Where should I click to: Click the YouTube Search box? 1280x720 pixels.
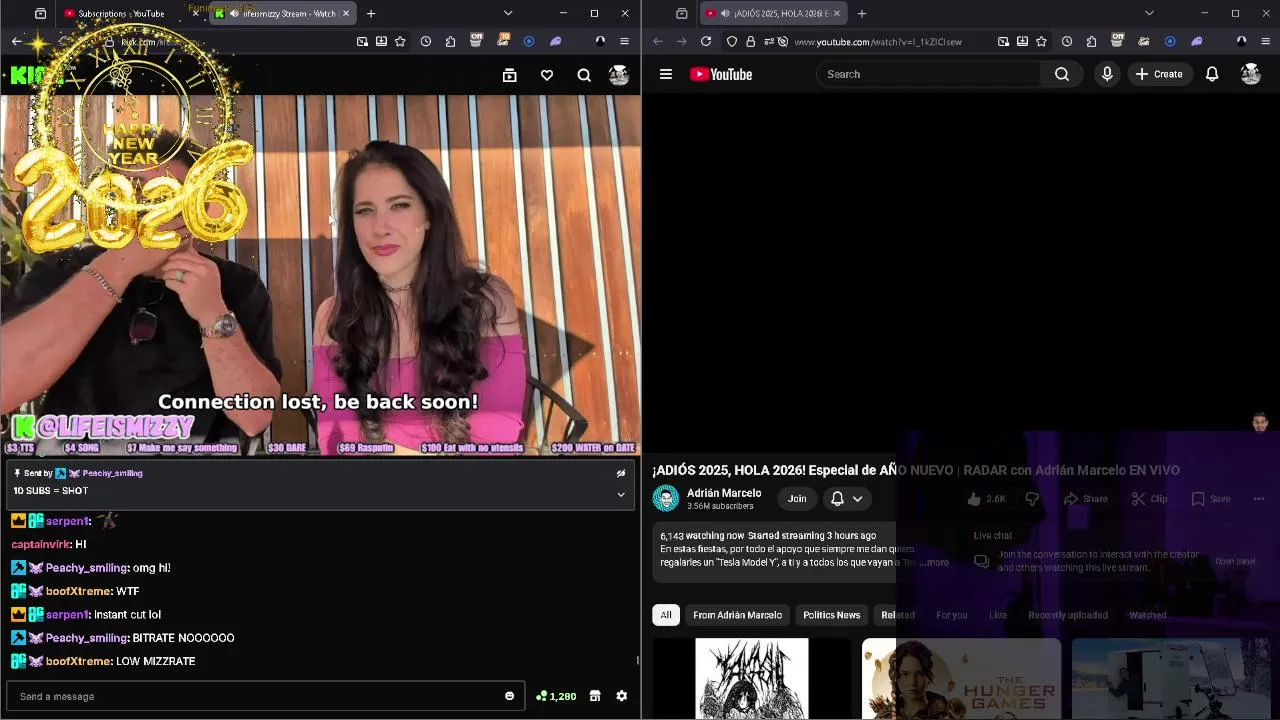pyautogui.click(x=930, y=74)
